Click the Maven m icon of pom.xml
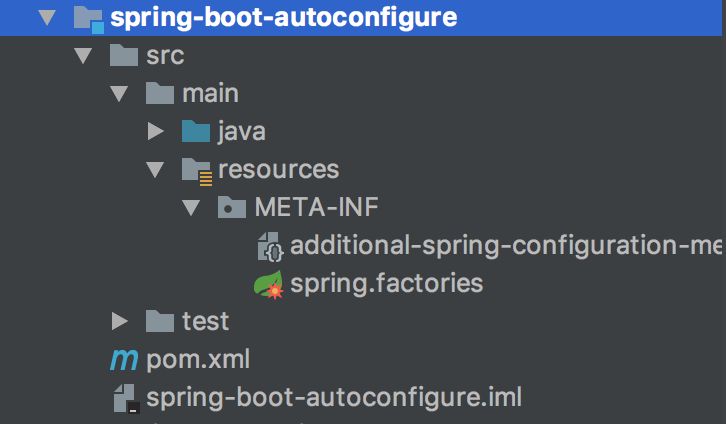The width and height of the screenshot is (726, 424). pos(124,360)
